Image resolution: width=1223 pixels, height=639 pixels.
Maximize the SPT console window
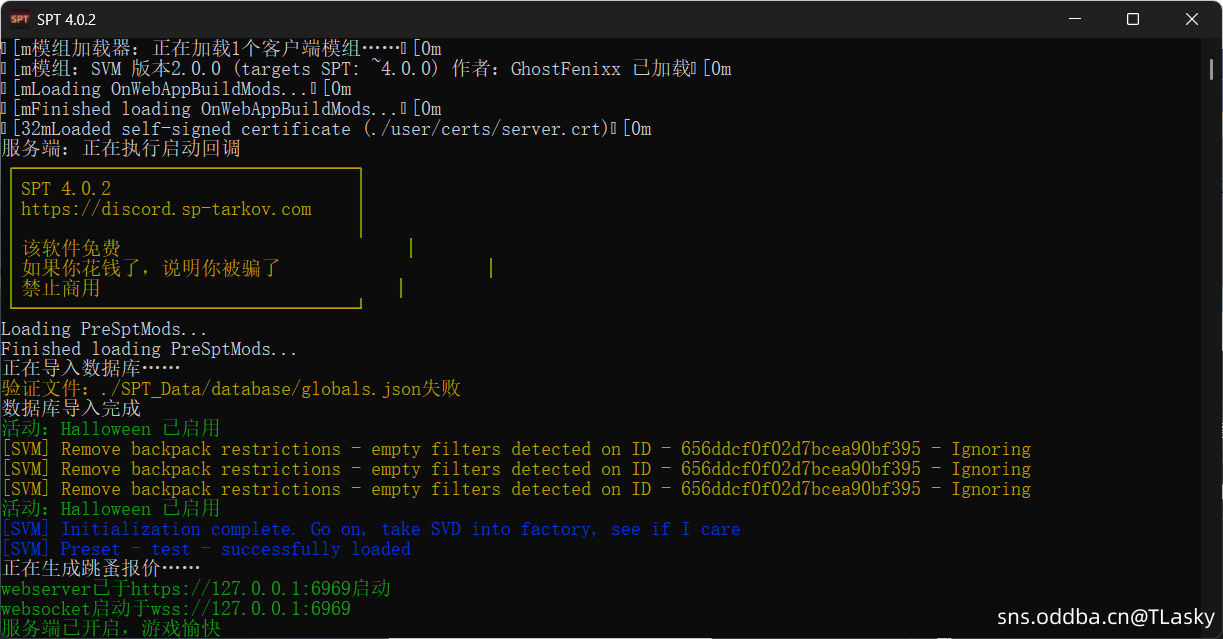[1132, 19]
